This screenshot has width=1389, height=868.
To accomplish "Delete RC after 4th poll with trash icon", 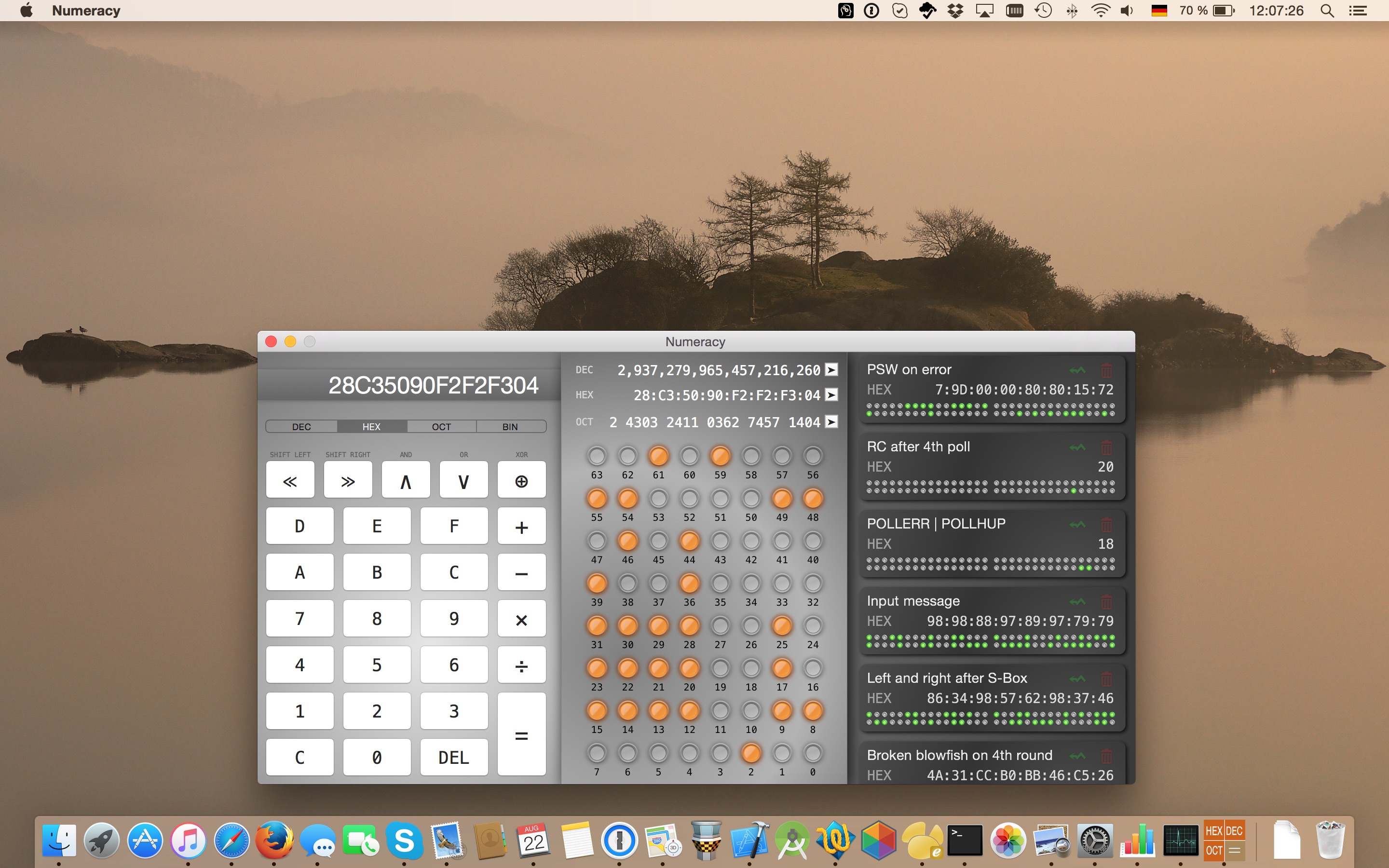I will [x=1106, y=447].
